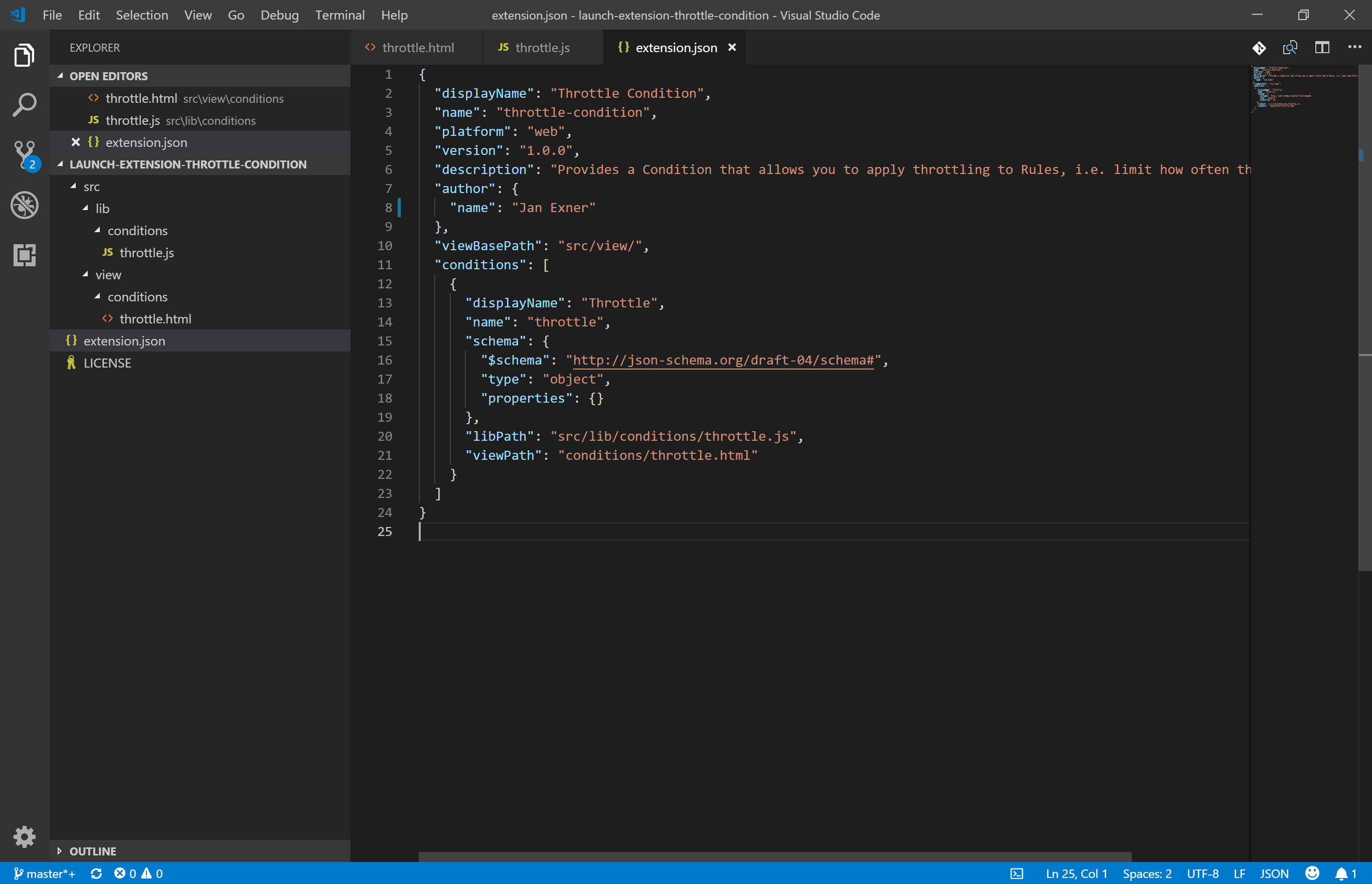
Task: Open notifications via the bell icon
Action: pos(1341,873)
